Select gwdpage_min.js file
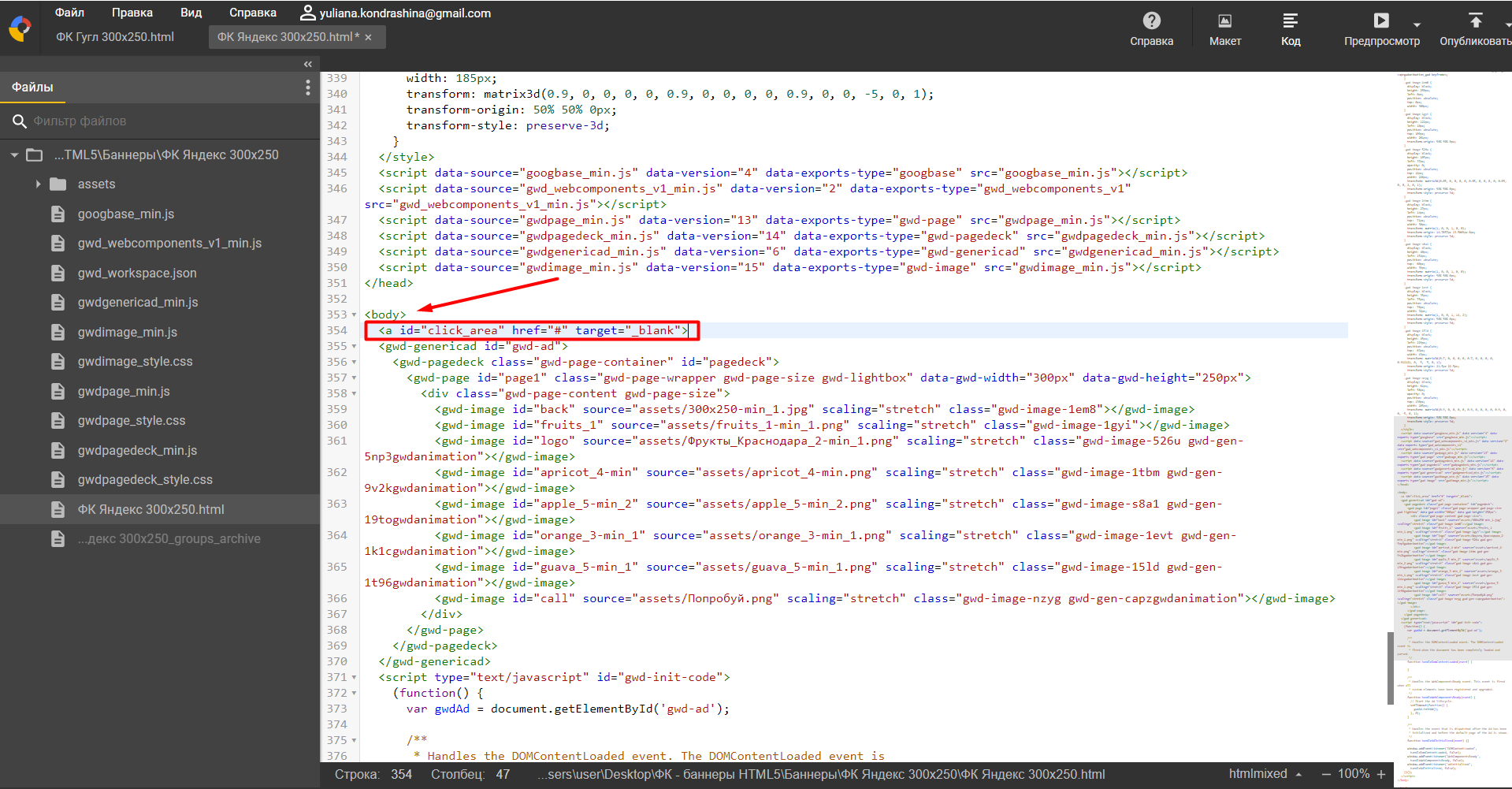Image resolution: width=1512 pixels, height=789 pixels. point(124,392)
